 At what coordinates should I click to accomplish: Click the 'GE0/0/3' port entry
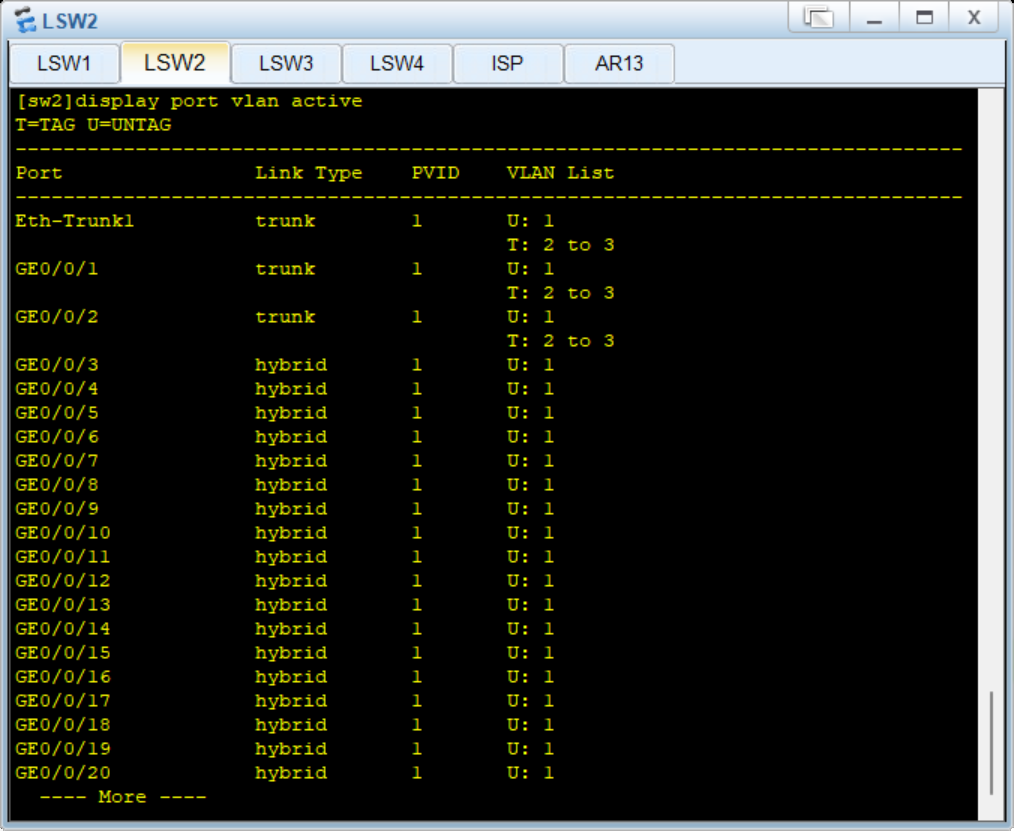pos(57,365)
